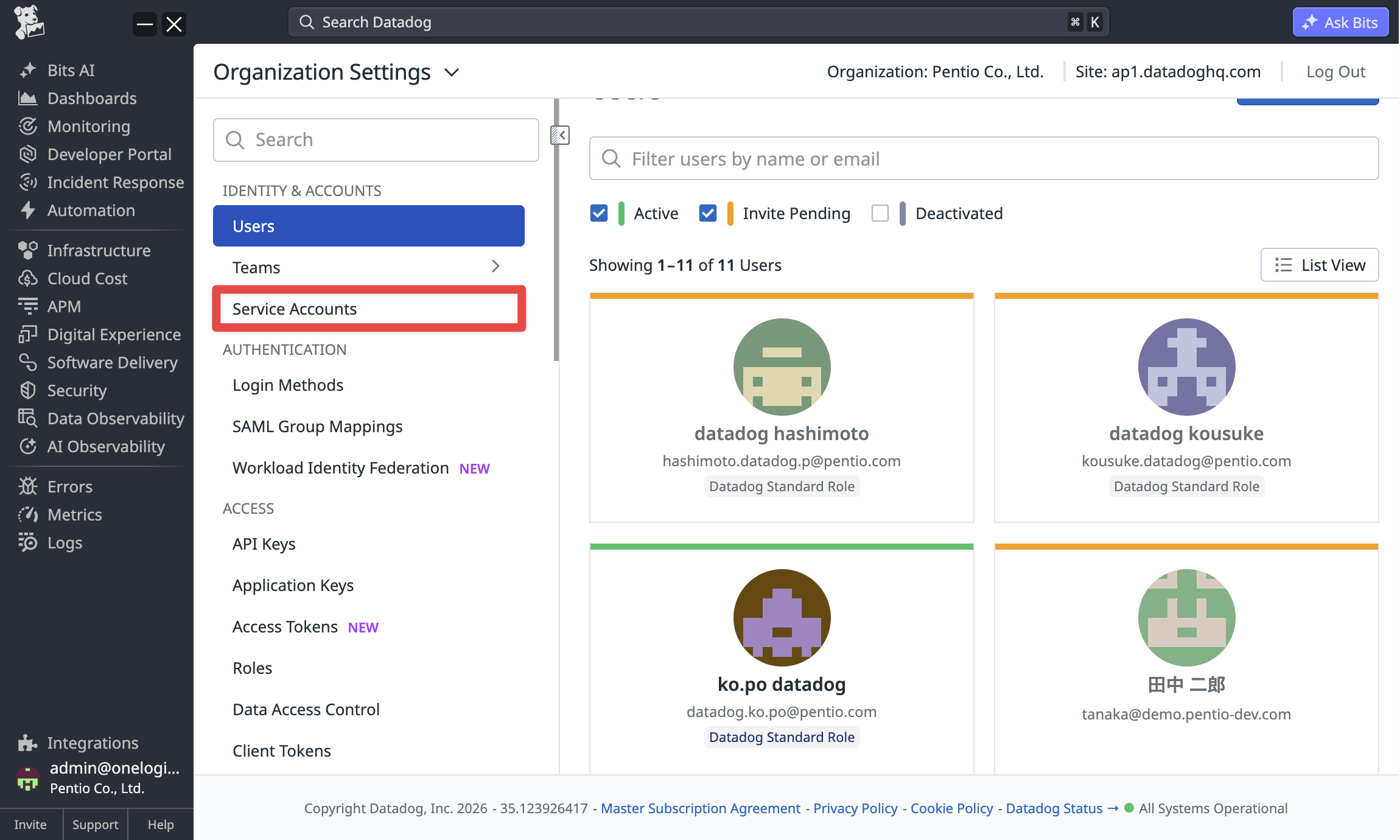Click the Ask Bits button
Screen dimensions: 1400x840
click(x=1340, y=23)
